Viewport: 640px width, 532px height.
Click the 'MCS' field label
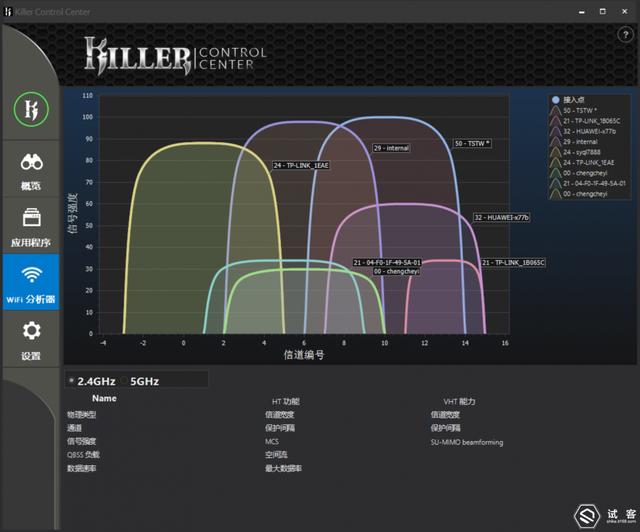[272, 442]
